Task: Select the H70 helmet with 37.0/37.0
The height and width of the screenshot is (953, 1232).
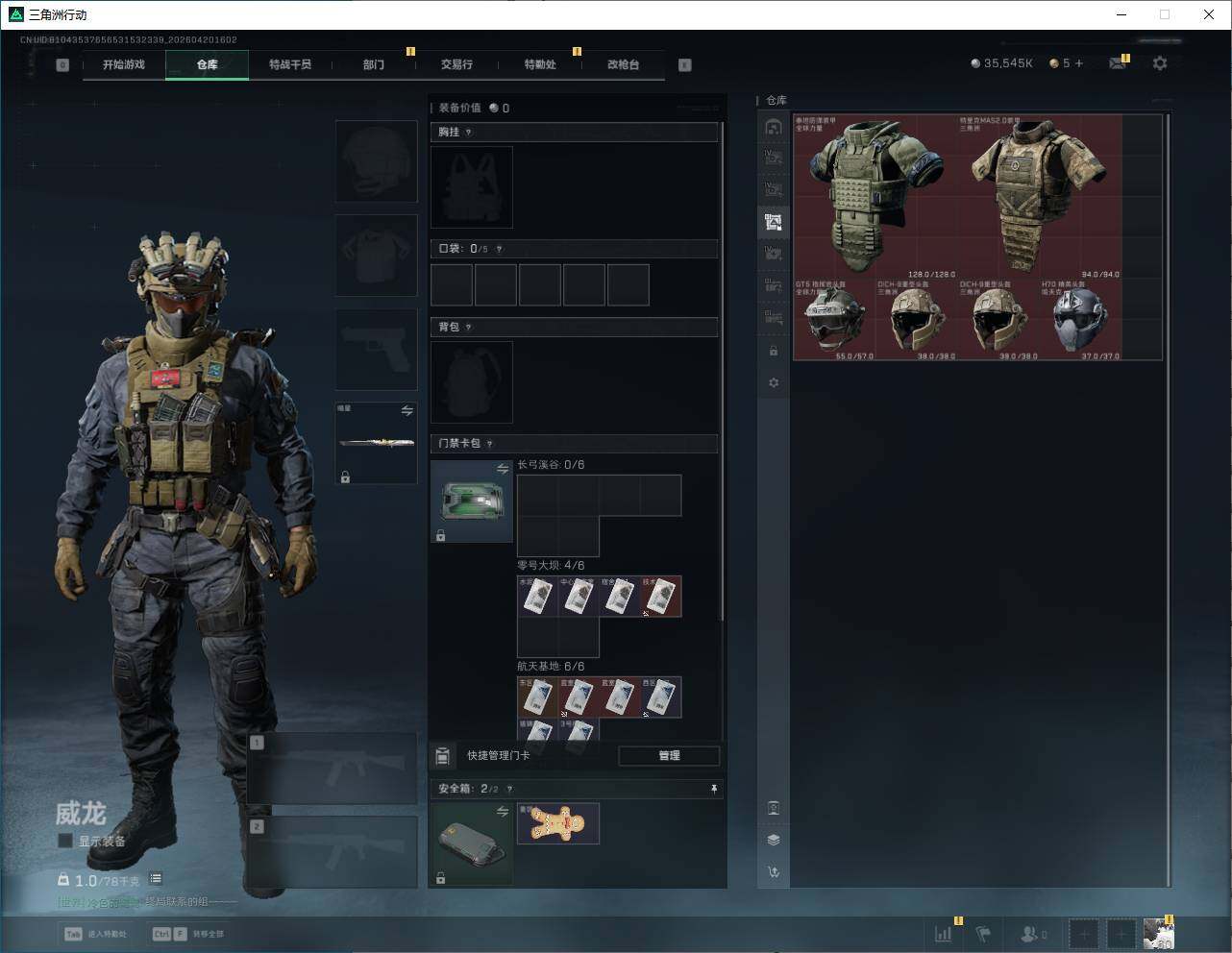Action: pos(1081,320)
